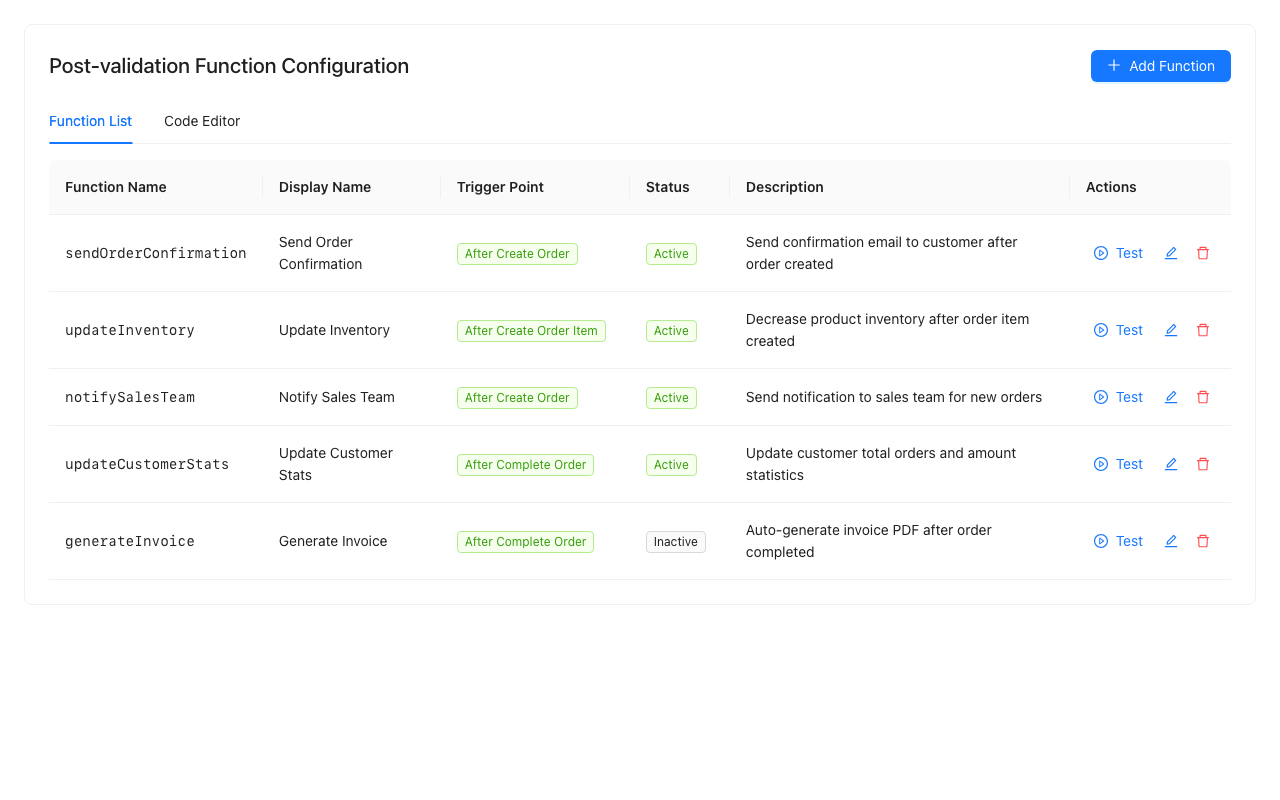1280x800 pixels.
Task: Click the plus icon on the Add Function button
Action: 1113,66
